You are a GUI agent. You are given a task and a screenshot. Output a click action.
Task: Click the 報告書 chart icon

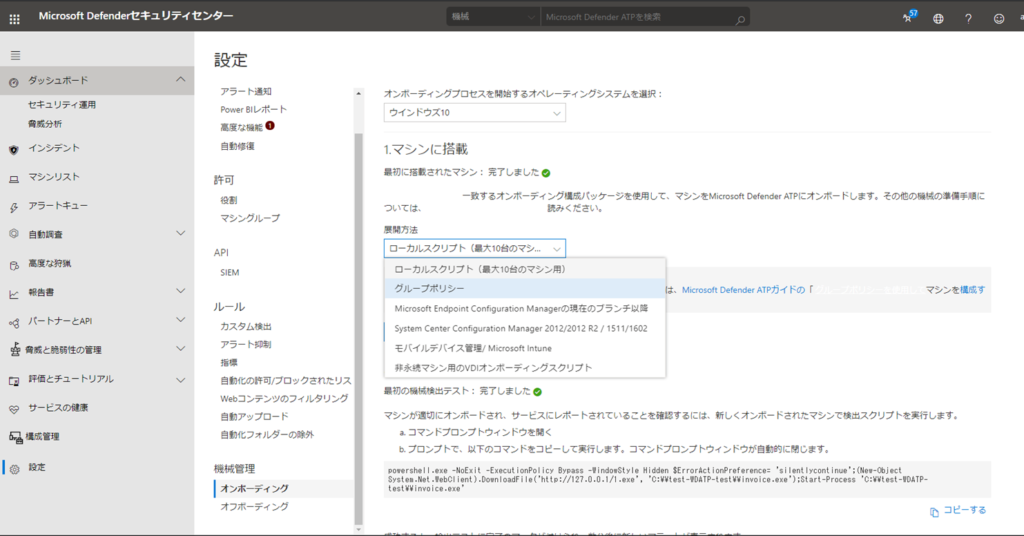(x=14, y=294)
